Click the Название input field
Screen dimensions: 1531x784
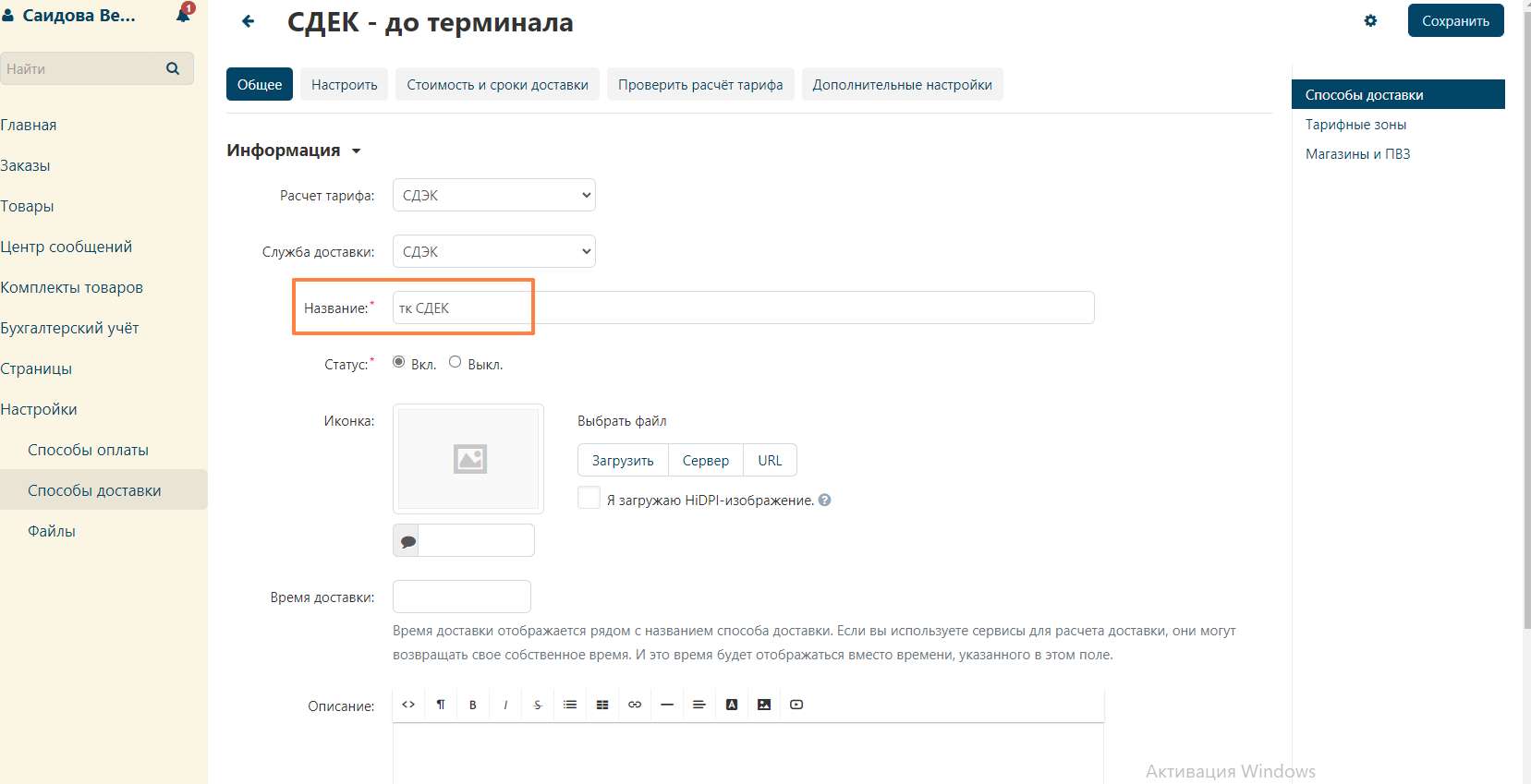[744, 308]
